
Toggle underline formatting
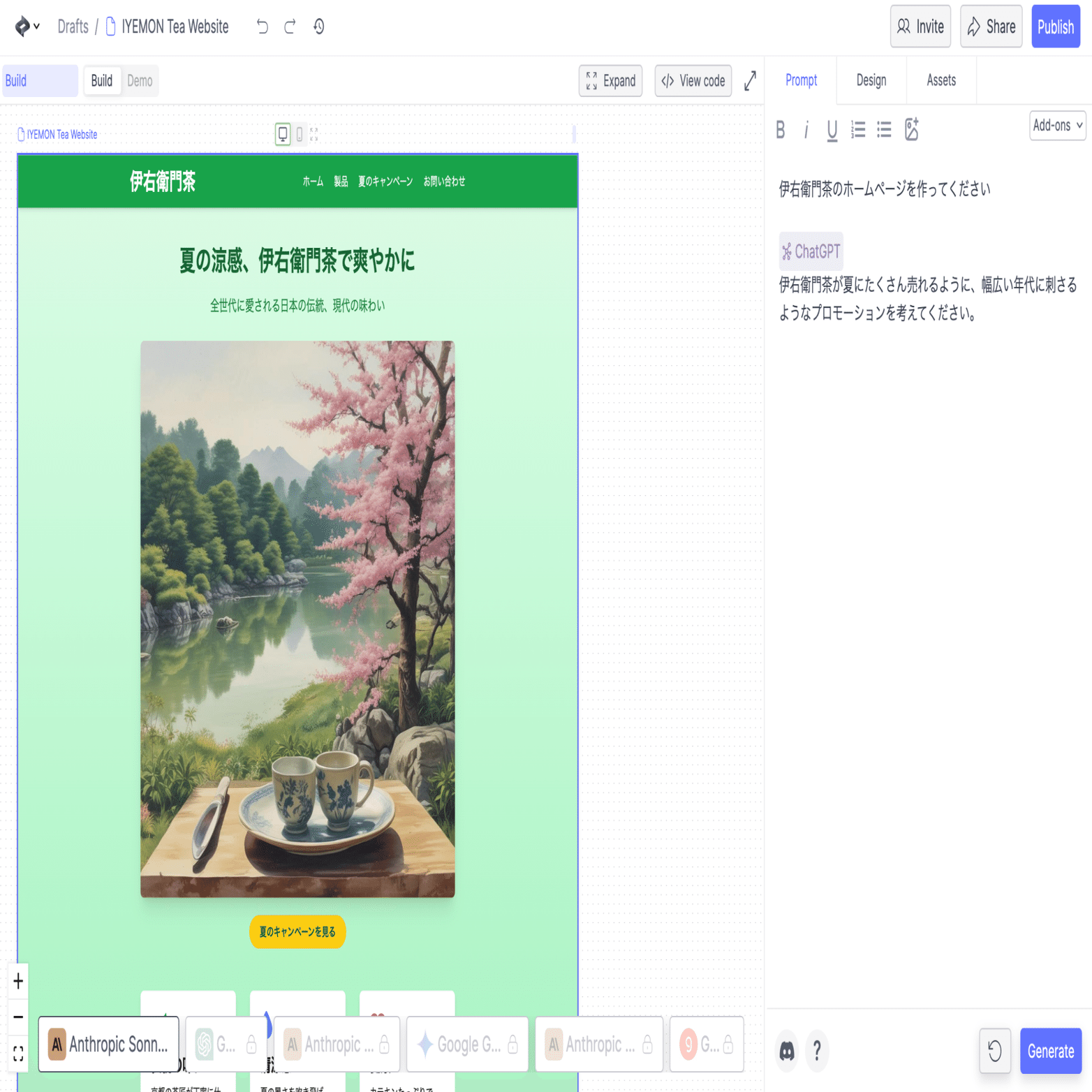[x=832, y=130]
